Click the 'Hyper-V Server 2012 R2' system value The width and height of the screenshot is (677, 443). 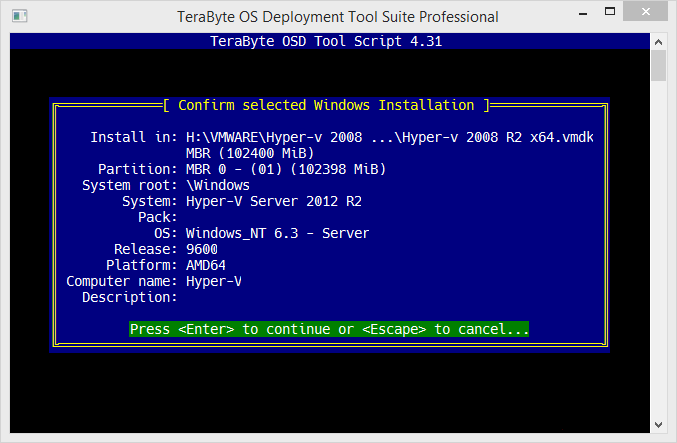tap(274, 201)
